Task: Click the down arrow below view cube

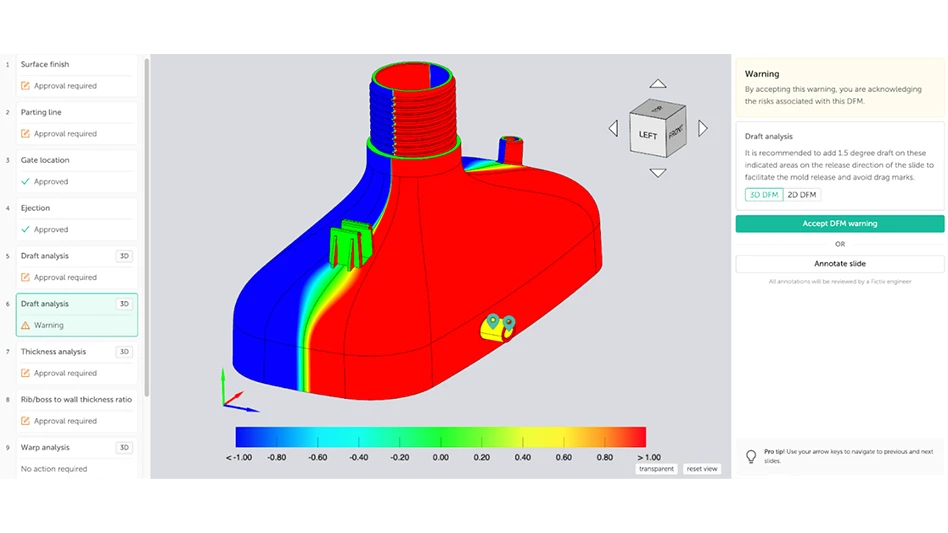Action: pos(657,173)
